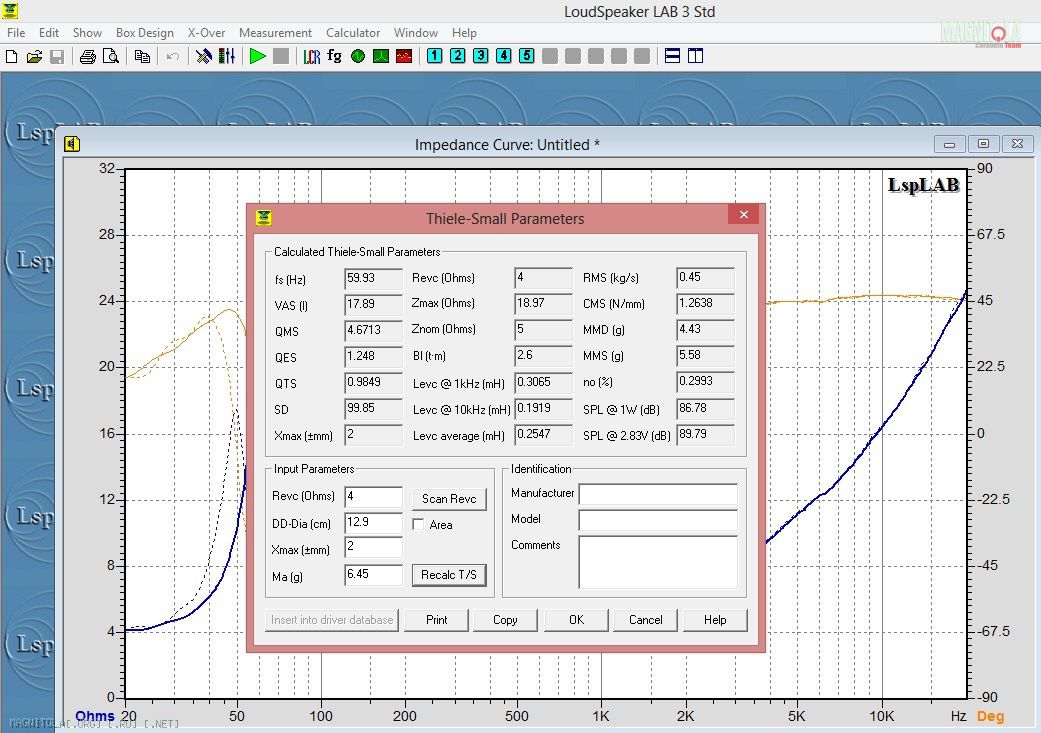Click the Scan Revc button
The width and height of the screenshot is (1041, 733).
pos(449,499)
